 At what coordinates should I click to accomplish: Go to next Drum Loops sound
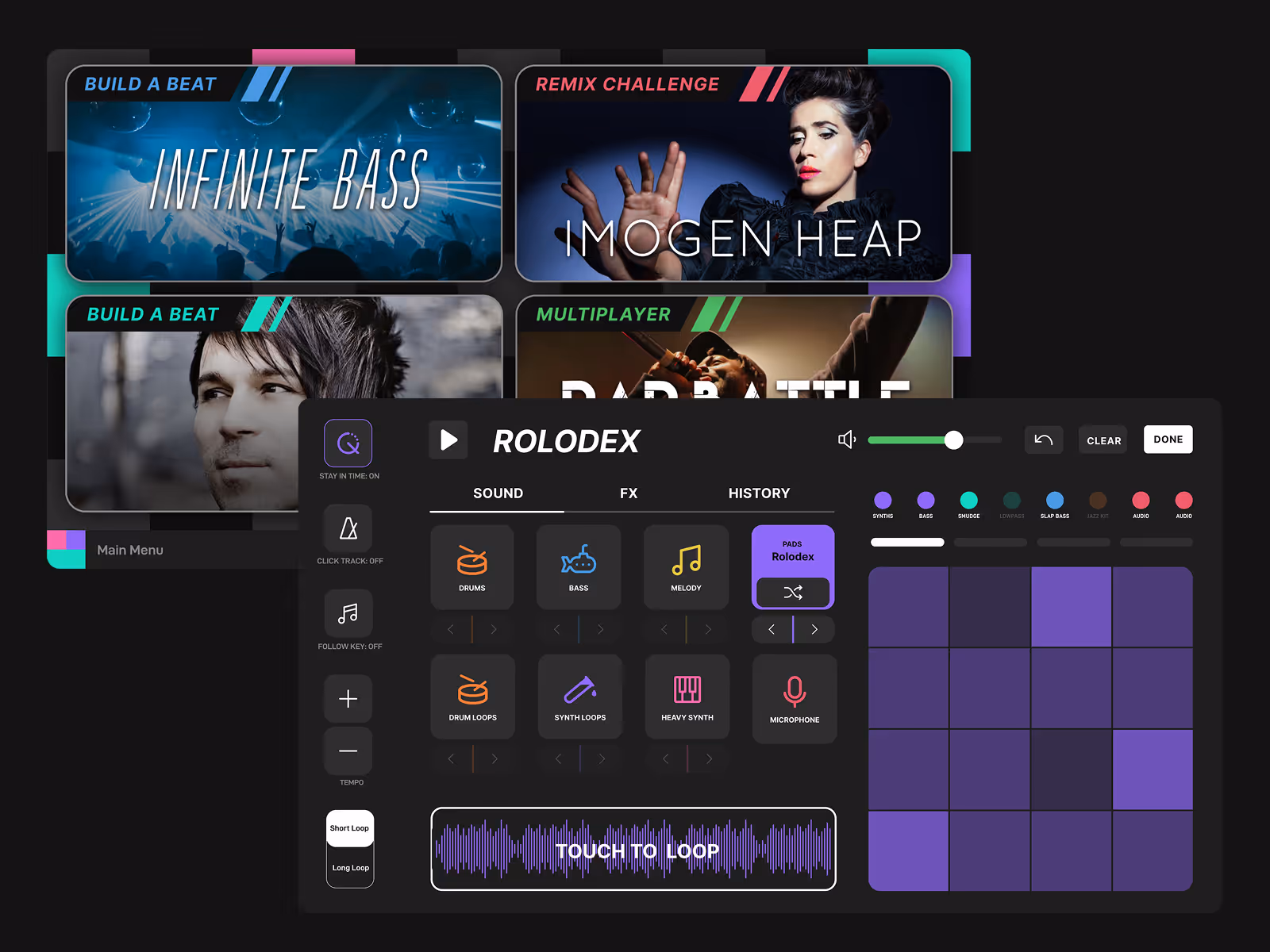pos(495,759)
